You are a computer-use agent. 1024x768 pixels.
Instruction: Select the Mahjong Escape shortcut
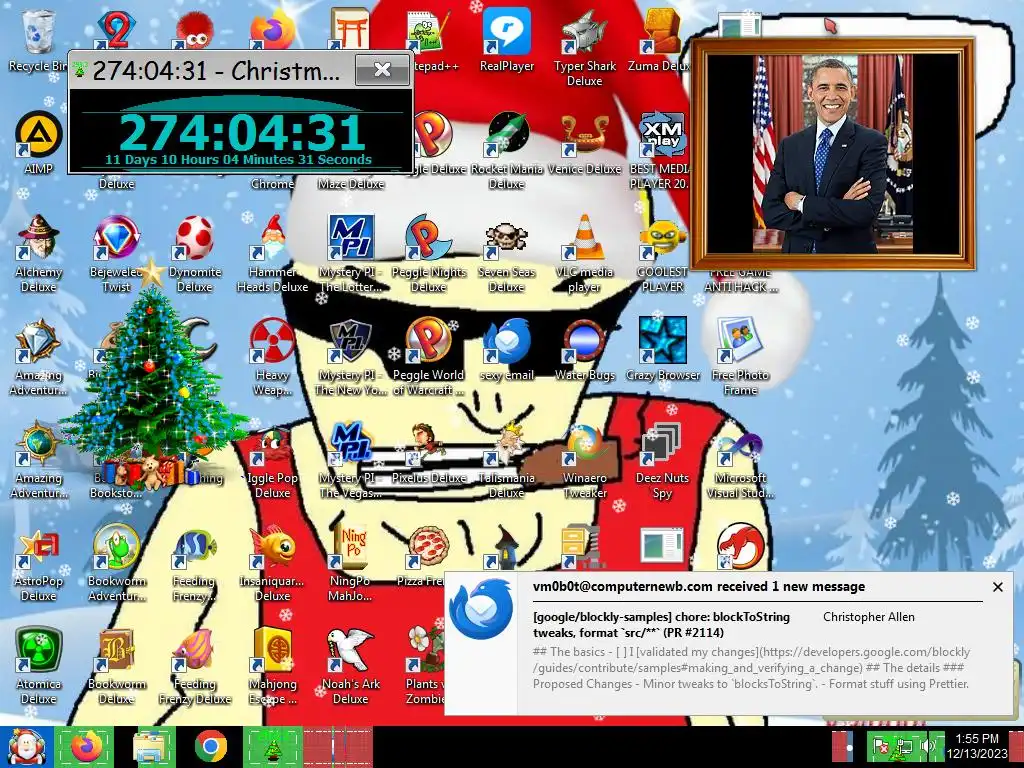(x=272, y=666)
